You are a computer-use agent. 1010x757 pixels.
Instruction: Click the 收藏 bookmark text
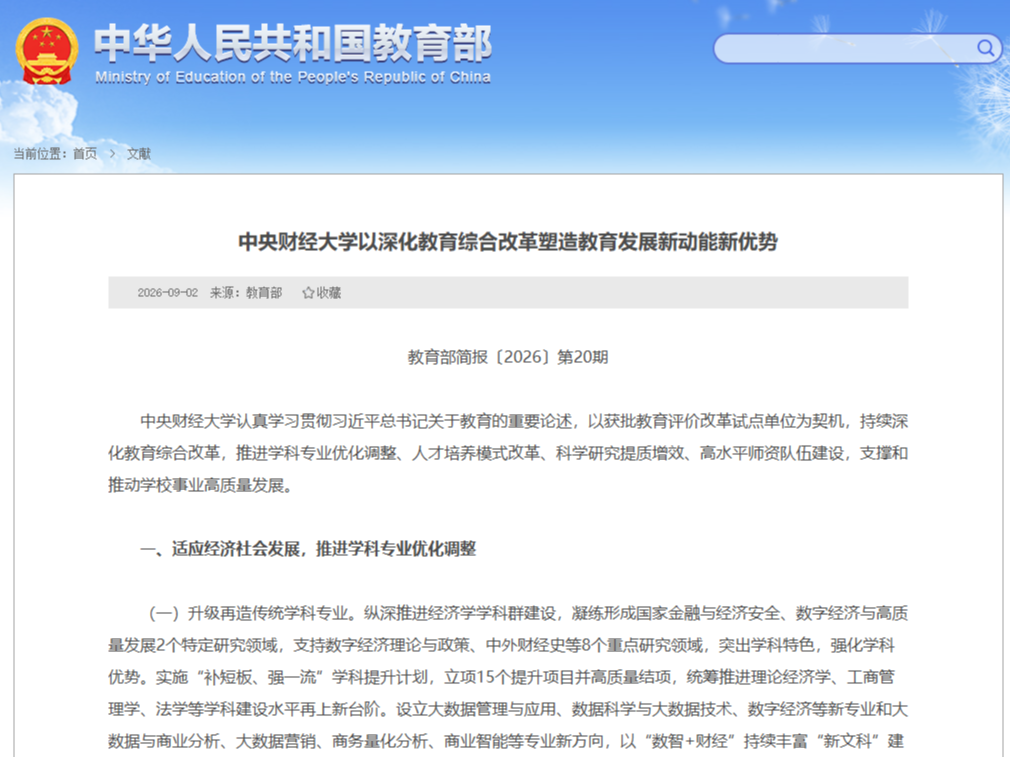tap(329, 292)
